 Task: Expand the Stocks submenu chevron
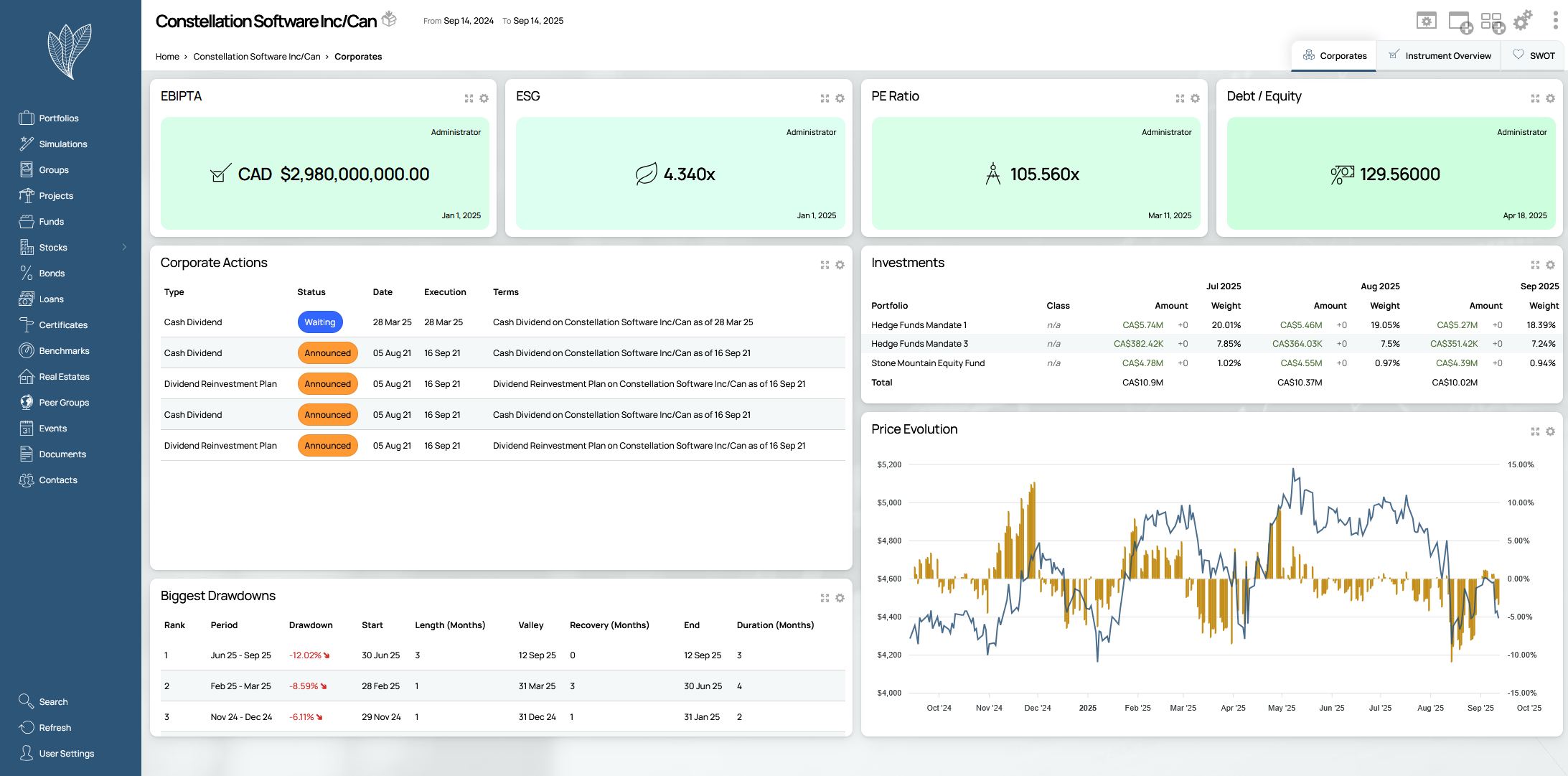point(124,248)
